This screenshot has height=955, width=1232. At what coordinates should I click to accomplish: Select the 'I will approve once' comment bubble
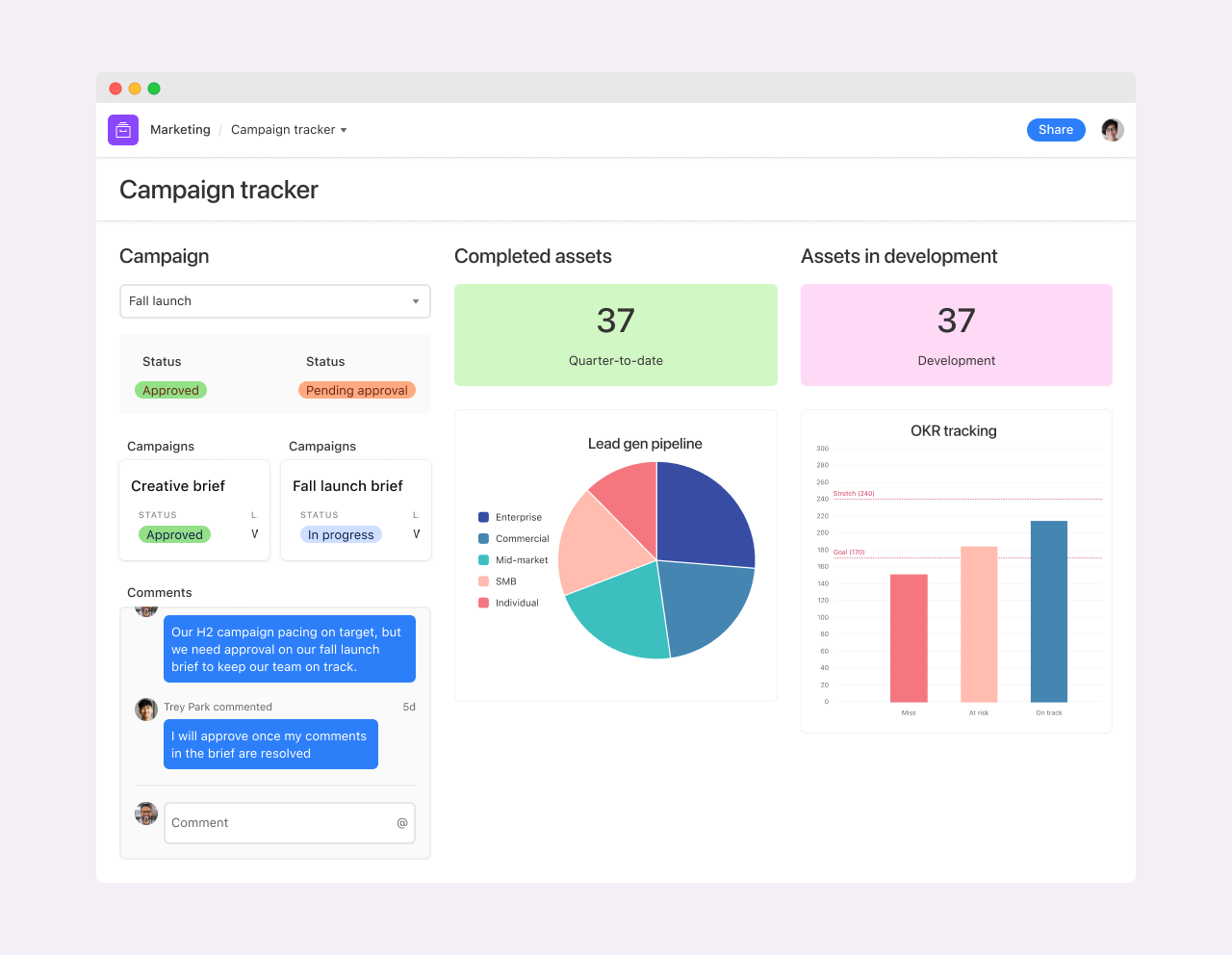tap(270, 744)
